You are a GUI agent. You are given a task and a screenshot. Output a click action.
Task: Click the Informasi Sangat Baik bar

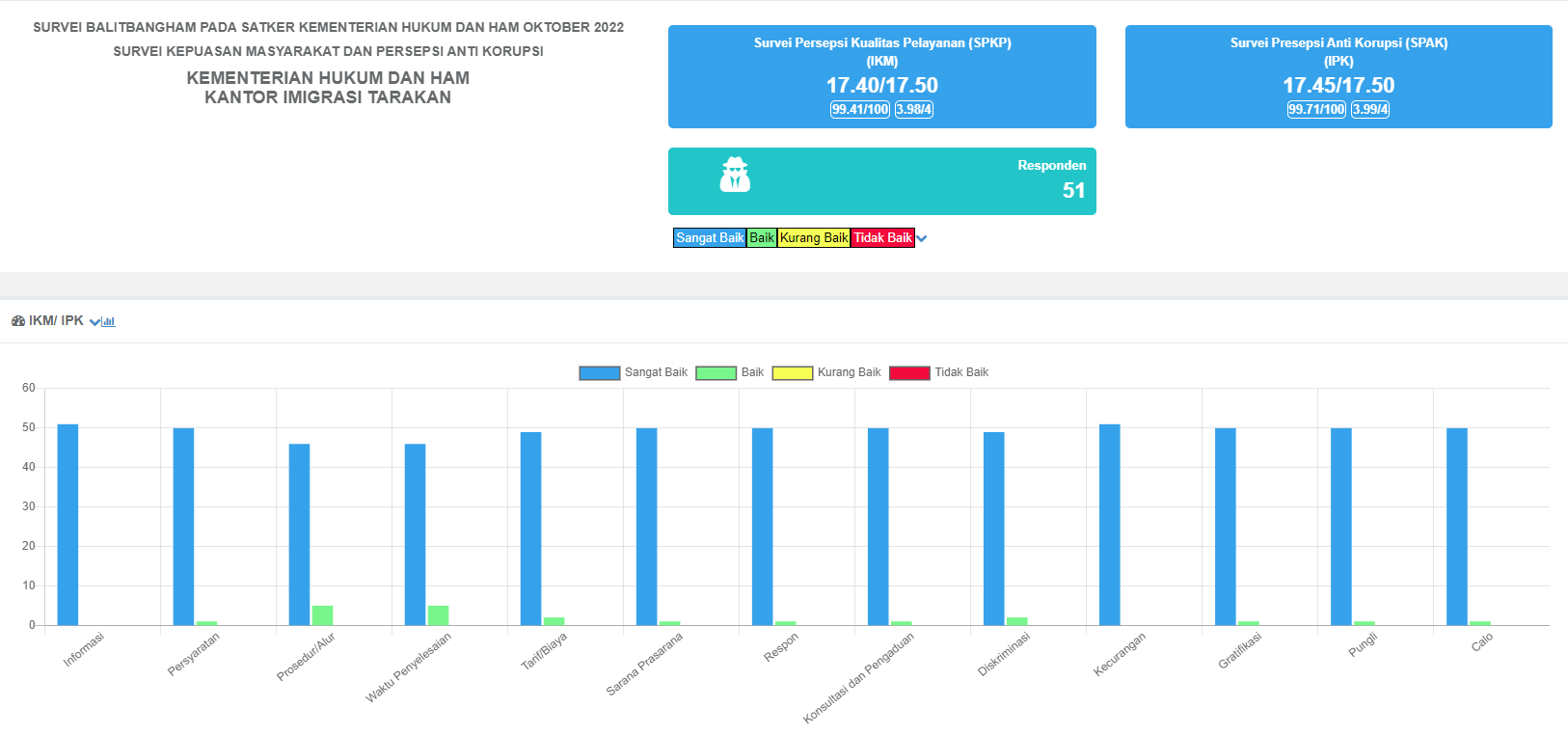68,525
